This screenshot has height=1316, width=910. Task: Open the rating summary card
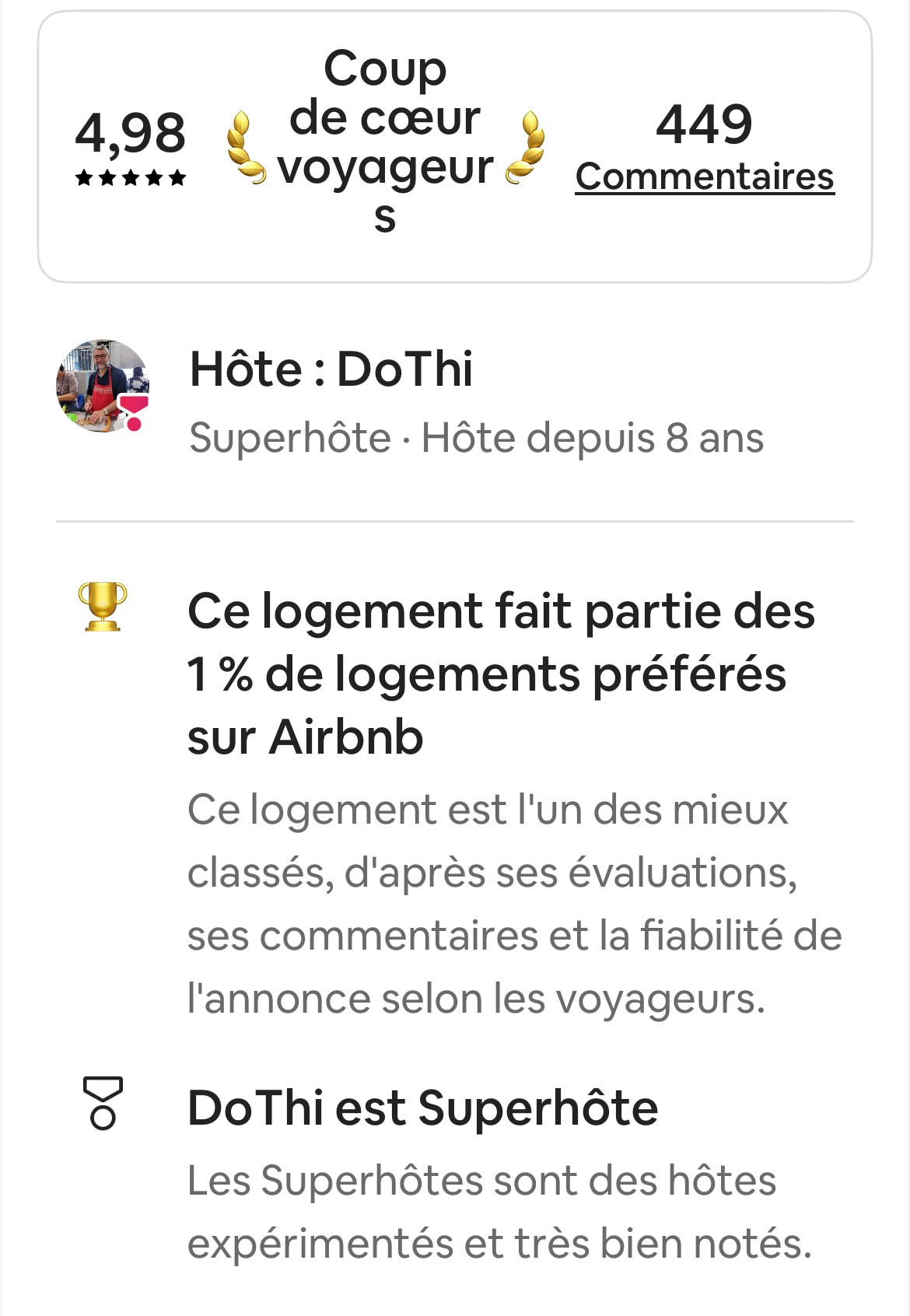455,147
